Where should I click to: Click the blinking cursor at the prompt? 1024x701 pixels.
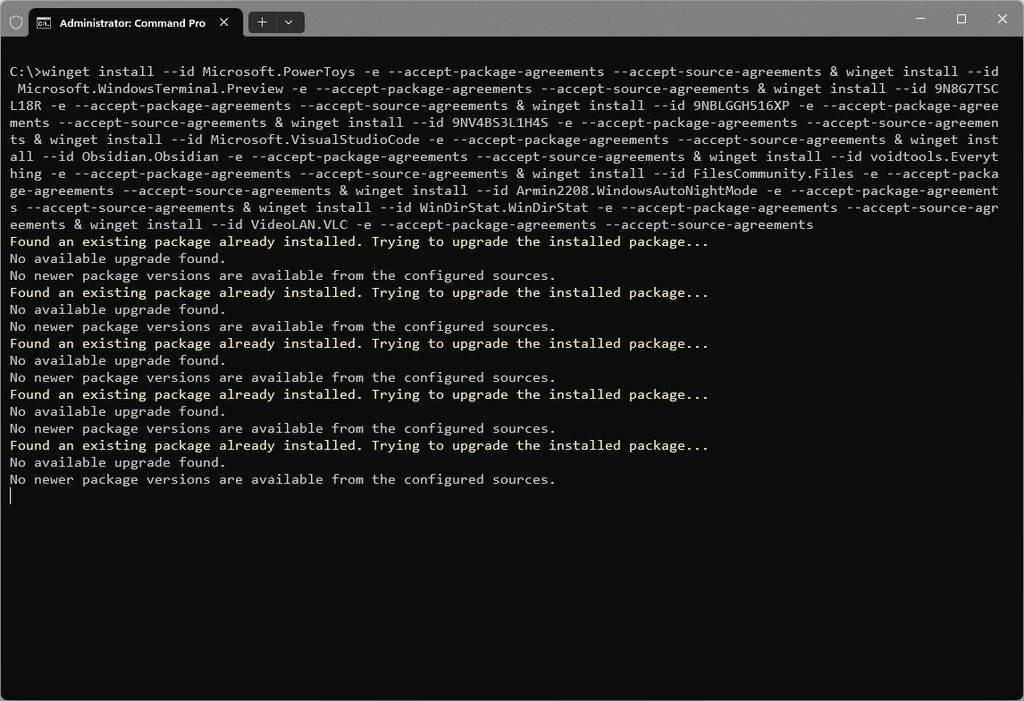coord(11,496)
